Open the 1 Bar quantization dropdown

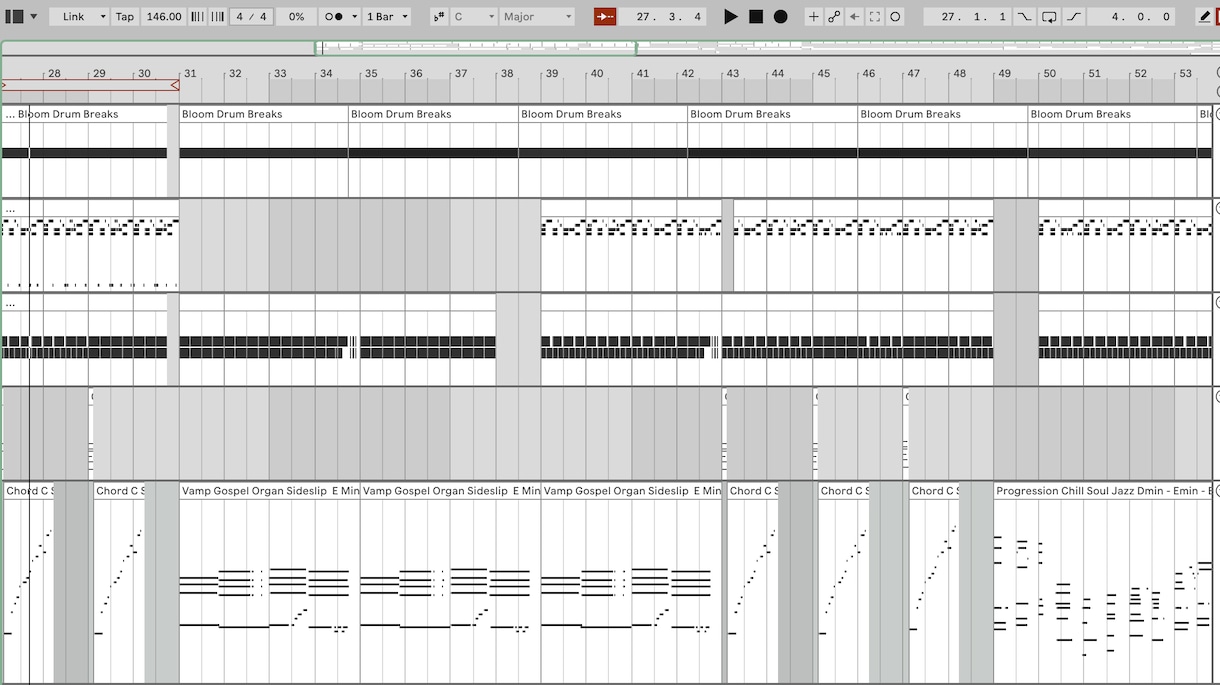387,16
